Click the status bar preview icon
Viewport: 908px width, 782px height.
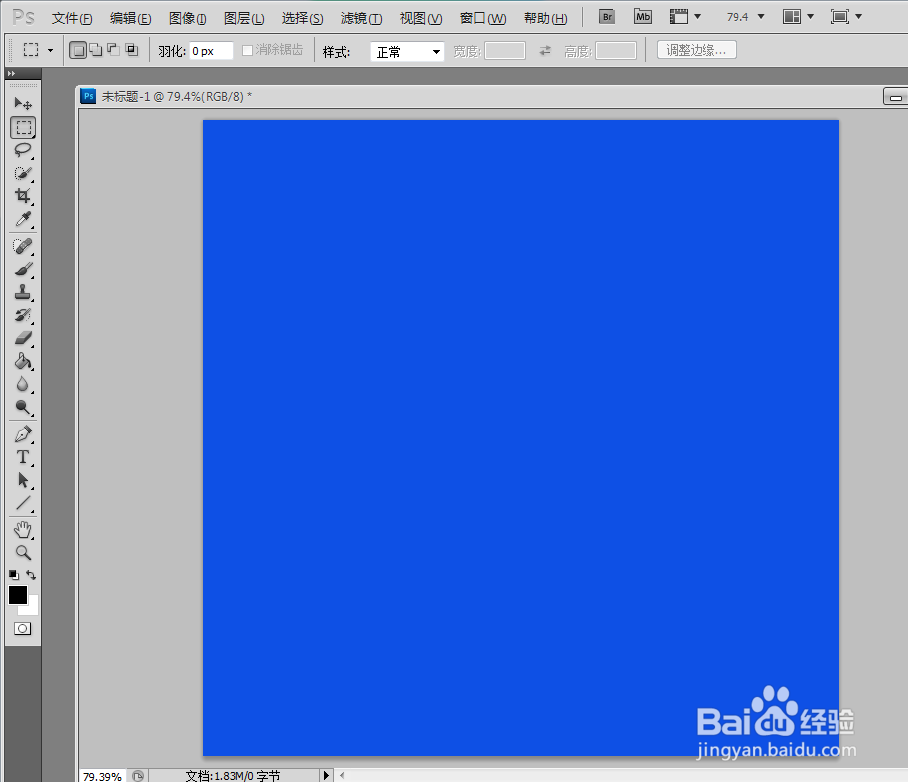(x=138, y=776)
